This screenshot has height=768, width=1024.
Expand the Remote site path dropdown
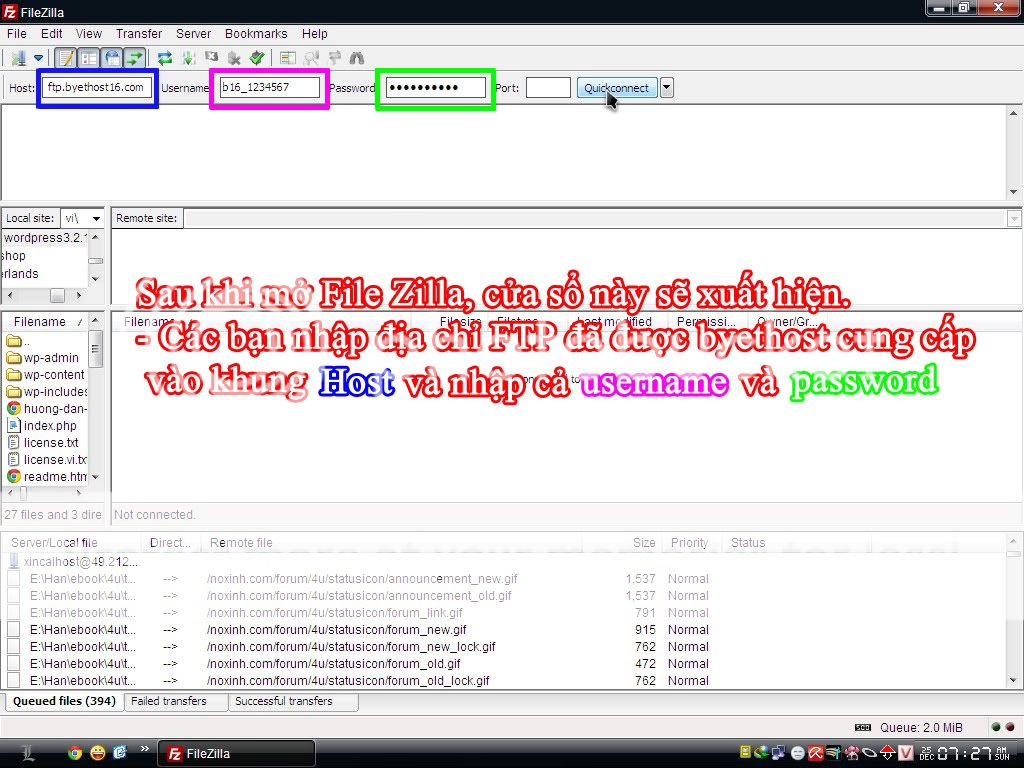tap(1014, 219)
